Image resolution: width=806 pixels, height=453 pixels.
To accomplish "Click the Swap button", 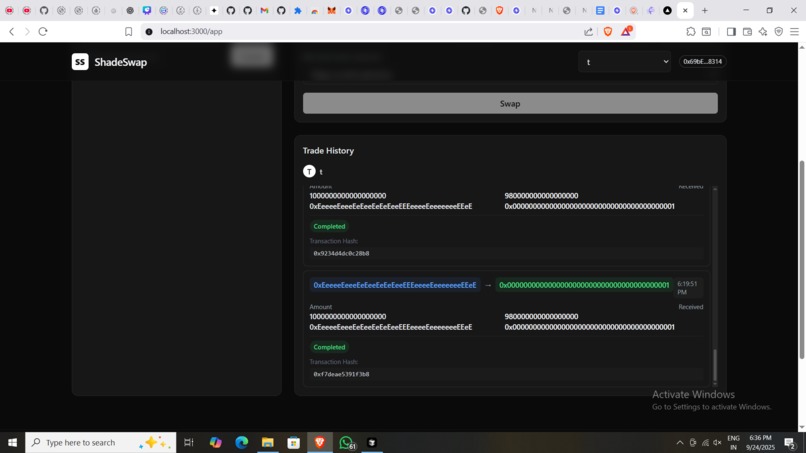I will 510,103.
